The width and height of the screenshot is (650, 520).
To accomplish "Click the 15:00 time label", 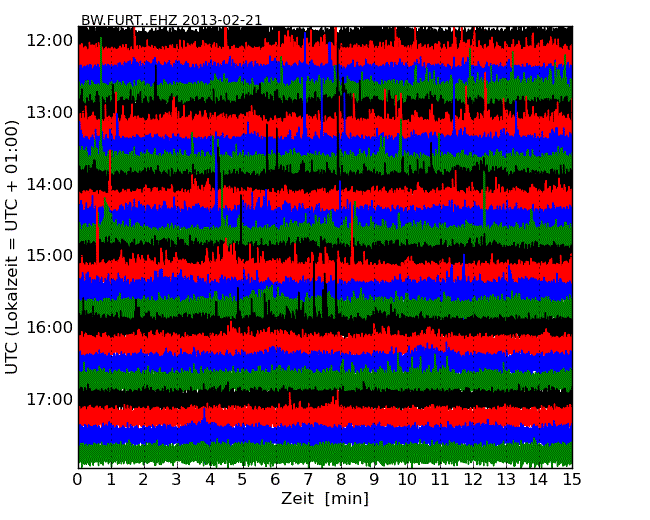I will 50,255.
